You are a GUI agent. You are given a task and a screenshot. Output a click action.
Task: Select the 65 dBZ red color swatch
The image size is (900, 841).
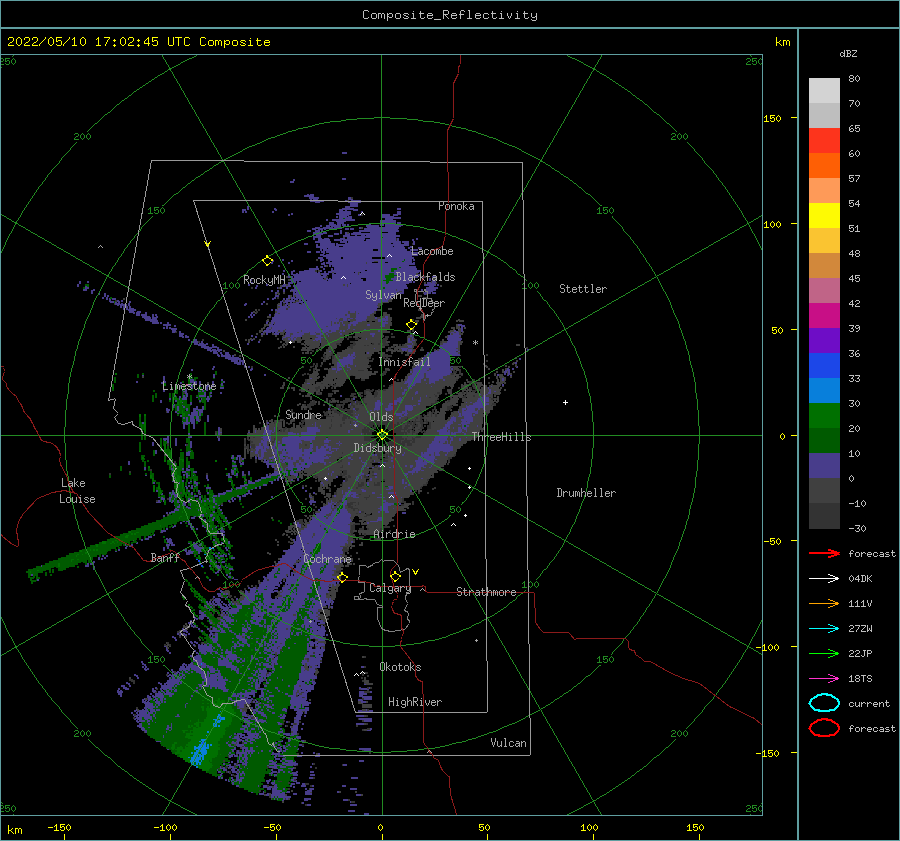(x=824, y=140)
